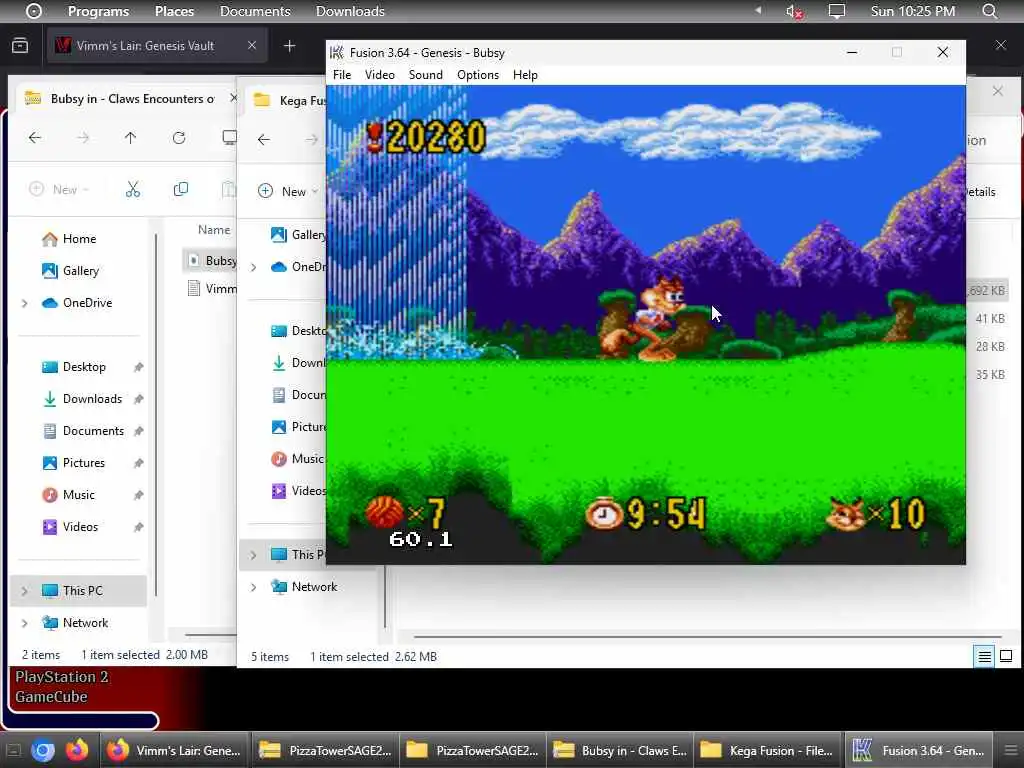Switch to Fusion 3.64 taskbar window
This screenshot has width=1024, height=768.
(919, 751)
